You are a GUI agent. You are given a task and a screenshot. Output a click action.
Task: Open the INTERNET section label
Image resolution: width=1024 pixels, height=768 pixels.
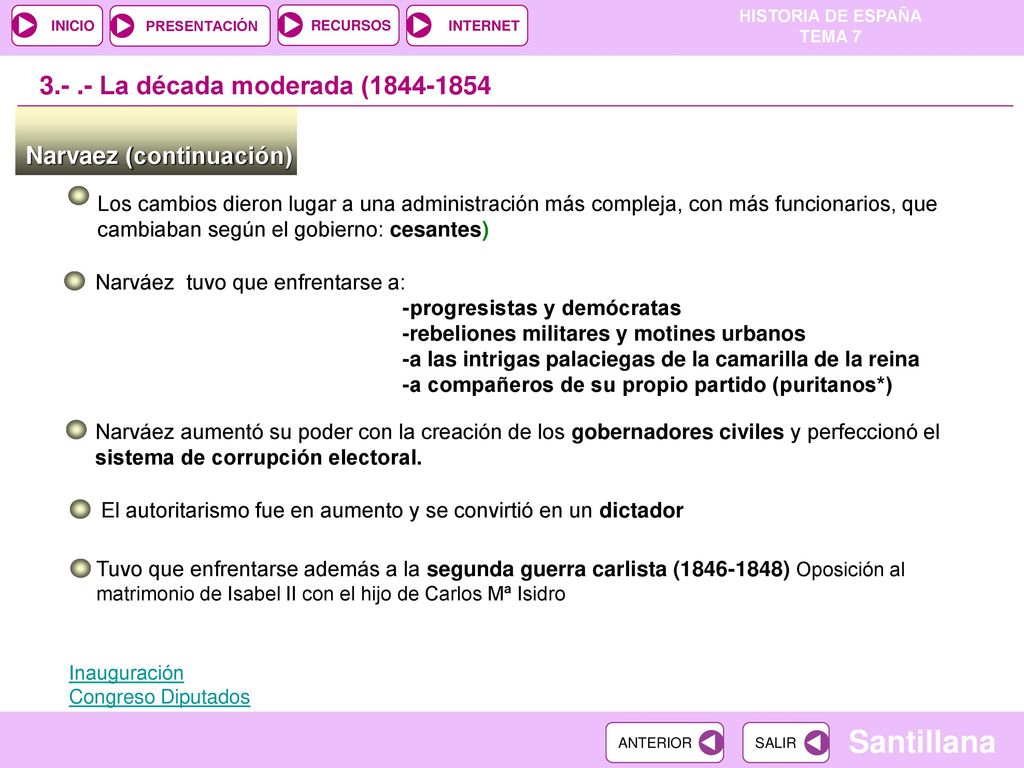(483, 26)
